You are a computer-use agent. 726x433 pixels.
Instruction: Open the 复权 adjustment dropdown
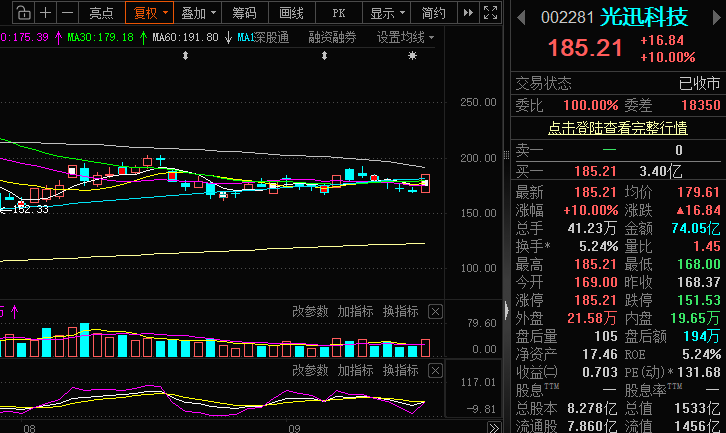(150, 13)
